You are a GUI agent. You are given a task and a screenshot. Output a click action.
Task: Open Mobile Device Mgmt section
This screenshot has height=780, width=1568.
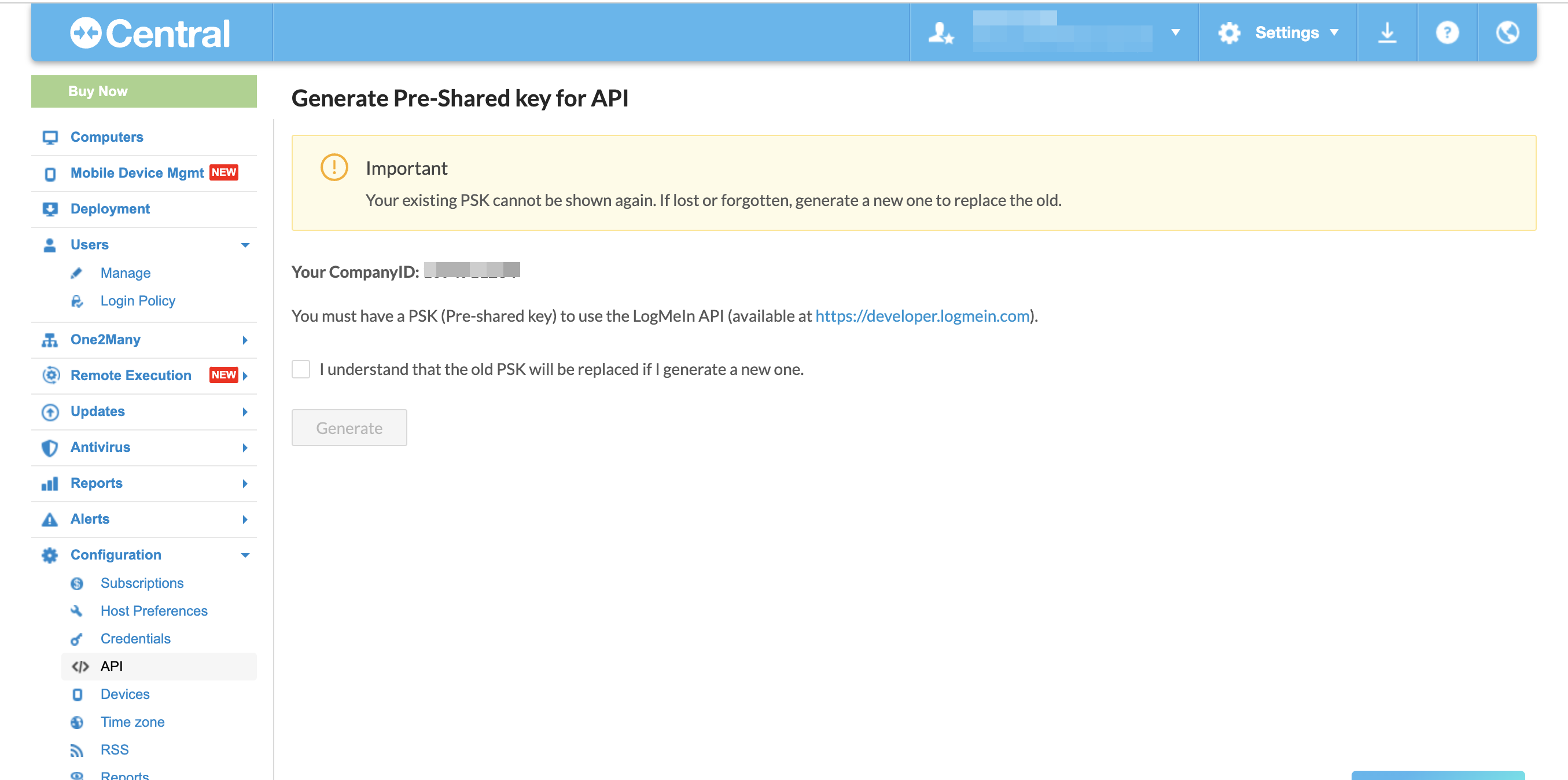click(x=137, y=173)
